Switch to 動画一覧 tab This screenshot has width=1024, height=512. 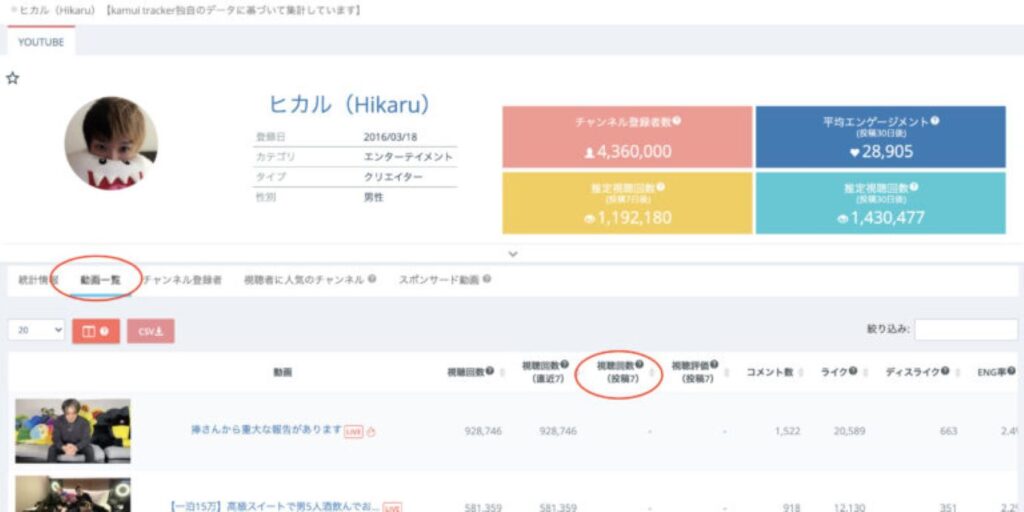pyautogui.click(x=101, y=280)
